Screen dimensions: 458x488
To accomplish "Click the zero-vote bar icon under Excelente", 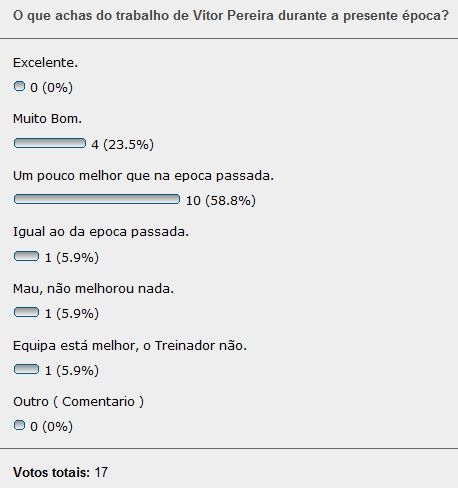I will tap(19, 86).
